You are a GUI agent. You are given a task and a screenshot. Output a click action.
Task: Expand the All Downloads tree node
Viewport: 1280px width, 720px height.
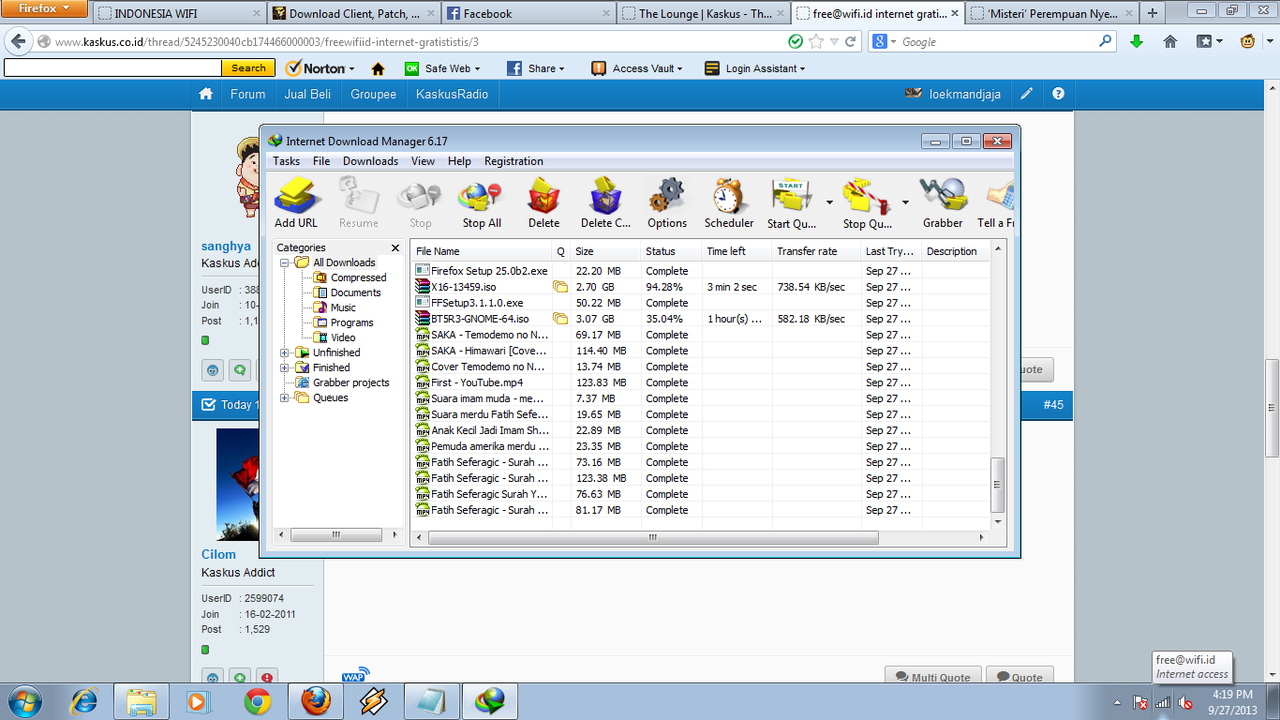click(x=285, y=263)
